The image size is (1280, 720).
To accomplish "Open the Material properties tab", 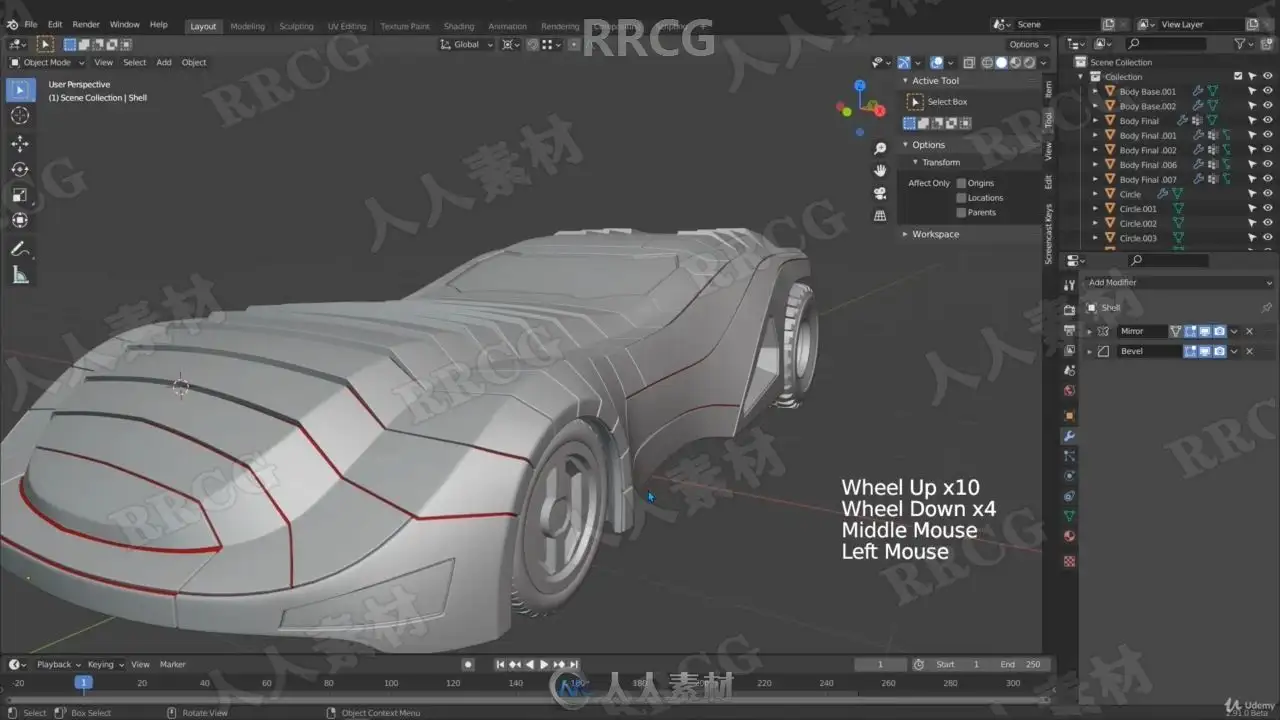I will 1069,537.
